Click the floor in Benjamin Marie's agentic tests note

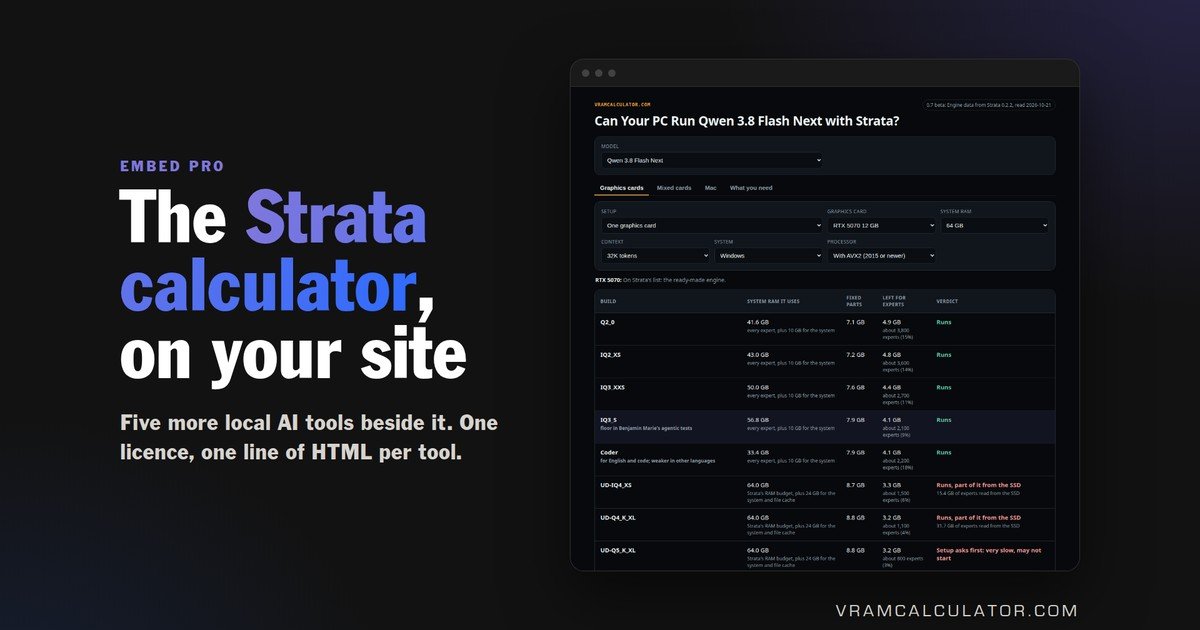tap(646, 428)
